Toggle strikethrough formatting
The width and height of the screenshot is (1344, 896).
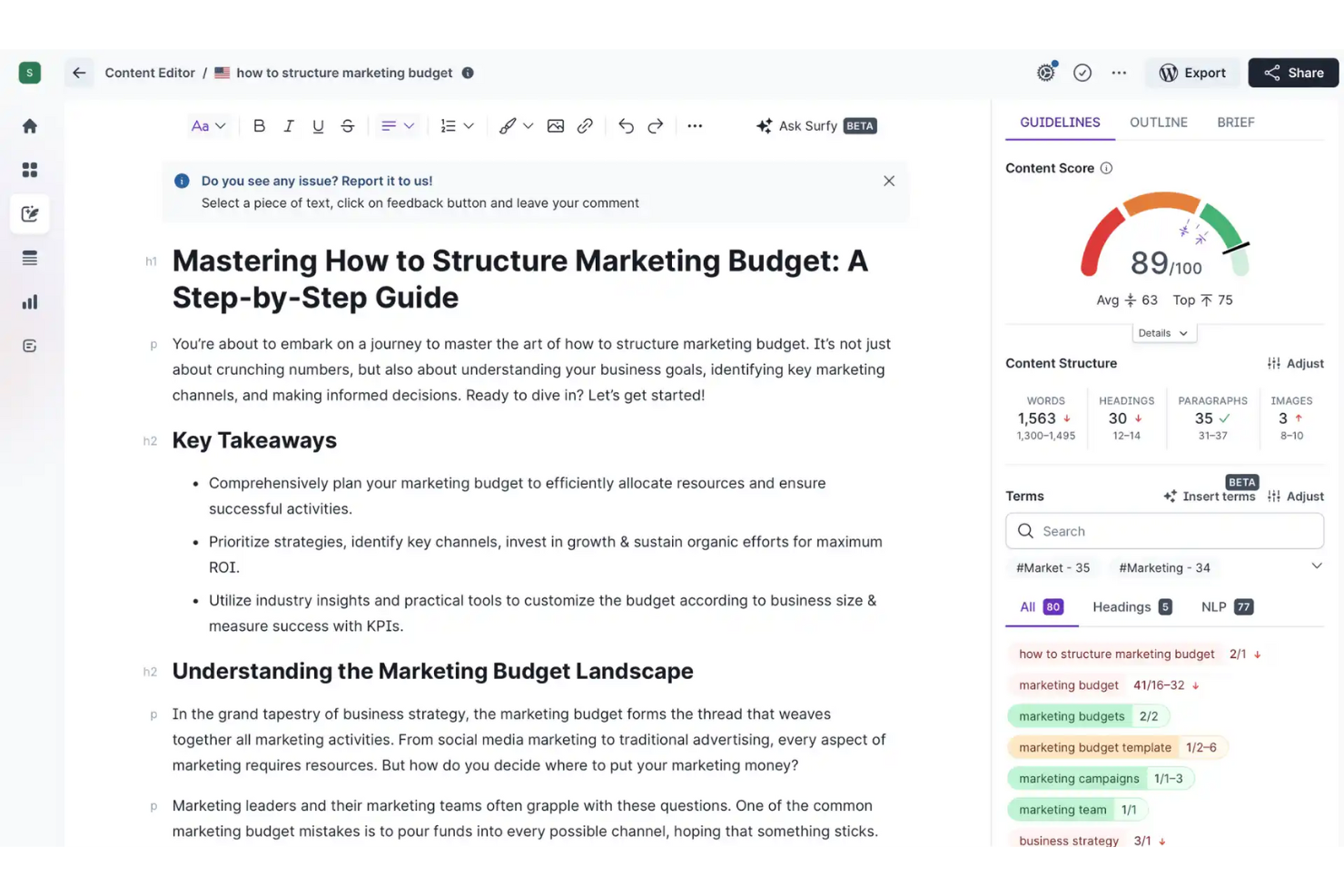tap(347, 125)
